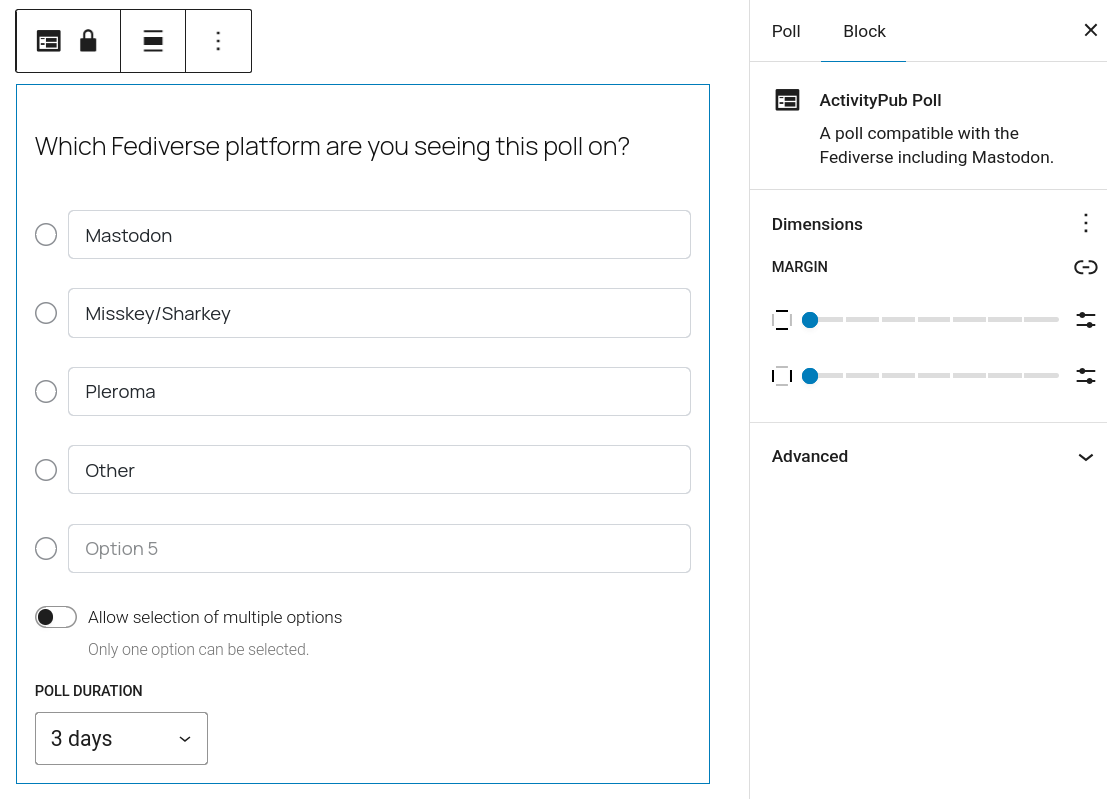Screen dimensions: 1107x799
Task: Toggle Allow selection of multiple options
Action: click(x=56, y=617)
